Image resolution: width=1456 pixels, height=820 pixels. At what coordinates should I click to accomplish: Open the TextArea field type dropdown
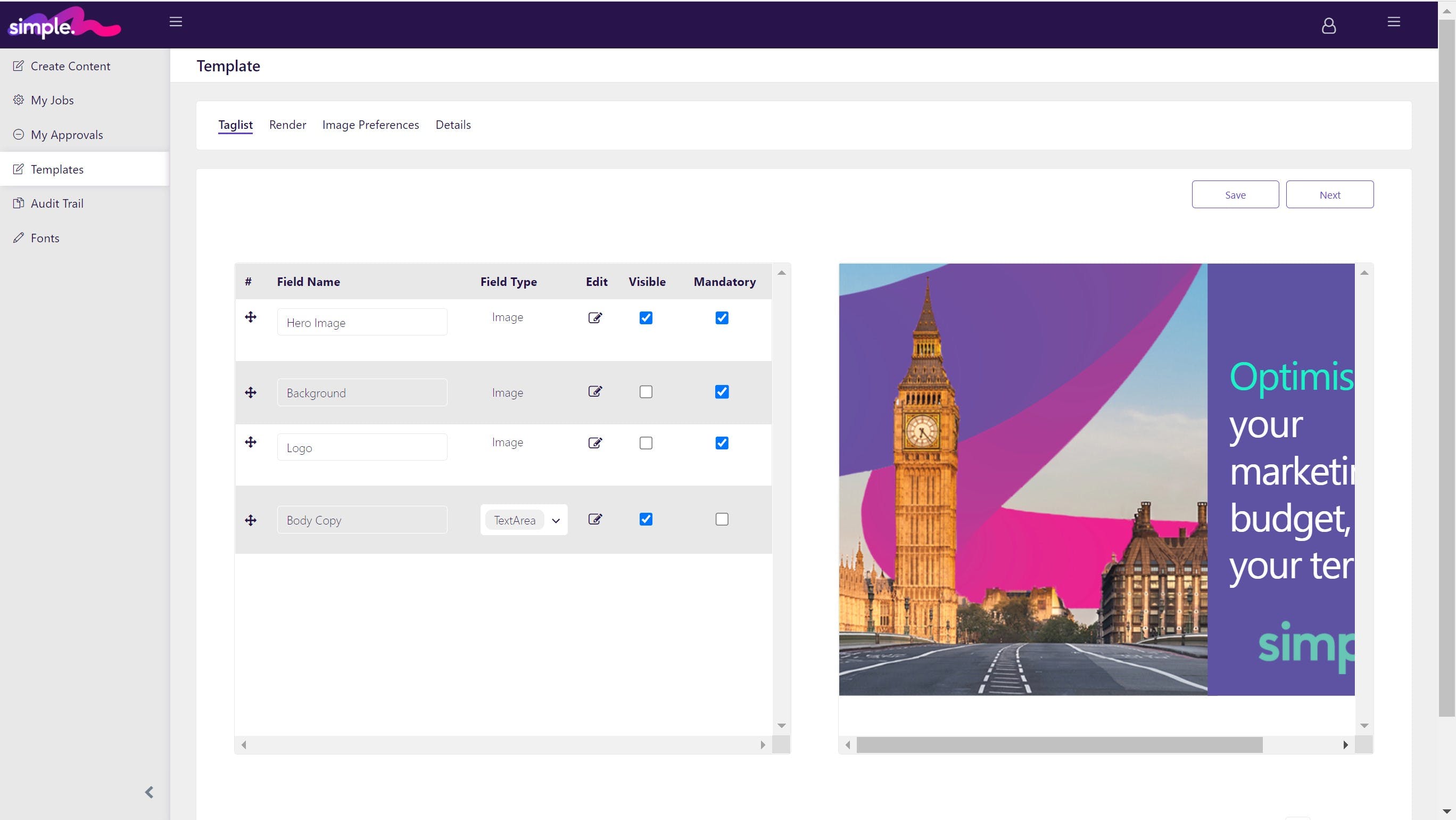pos(524,520)
